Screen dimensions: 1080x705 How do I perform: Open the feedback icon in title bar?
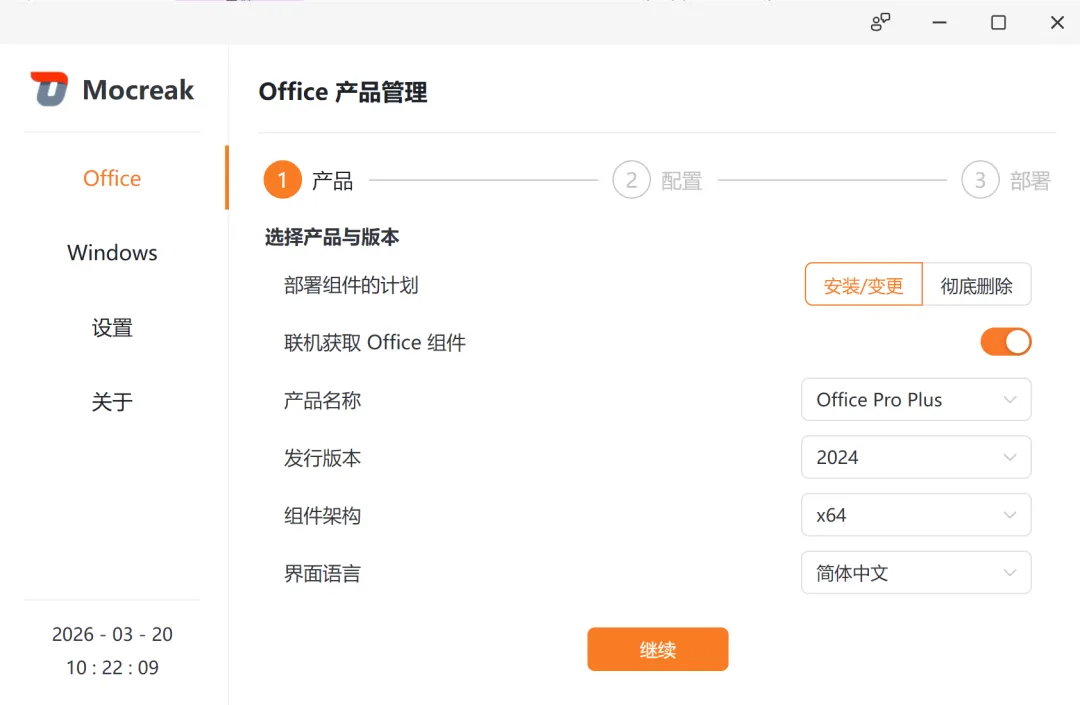(x=880, y=23)
